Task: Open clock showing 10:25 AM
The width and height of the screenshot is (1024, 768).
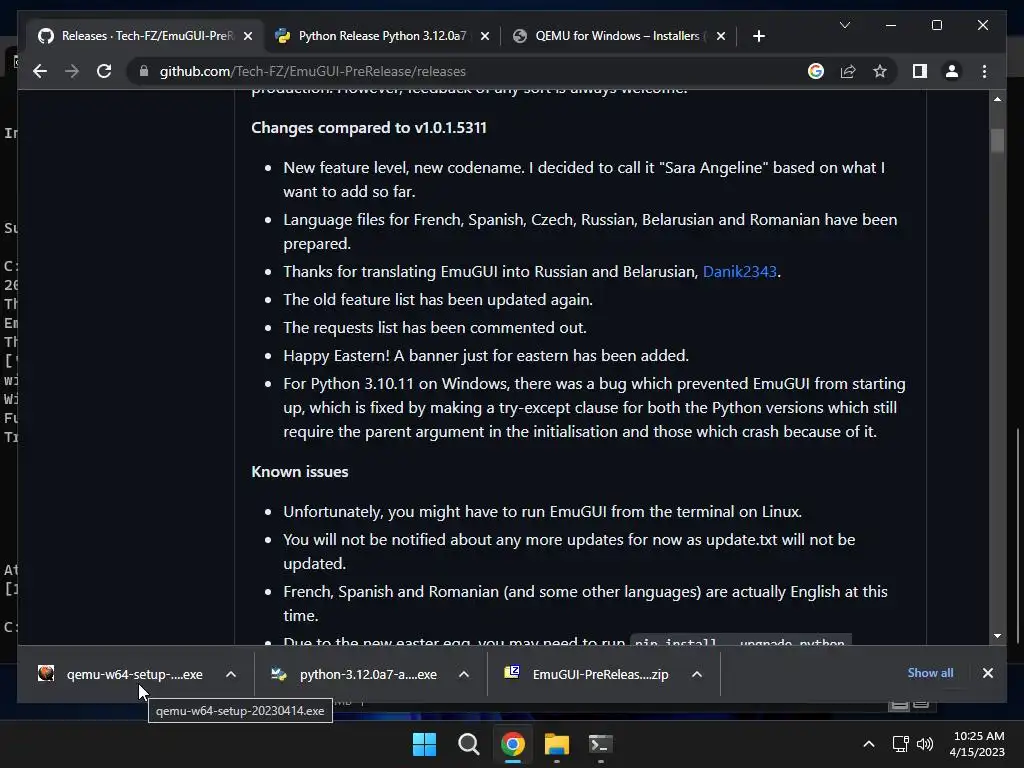Action: point(977,744)
